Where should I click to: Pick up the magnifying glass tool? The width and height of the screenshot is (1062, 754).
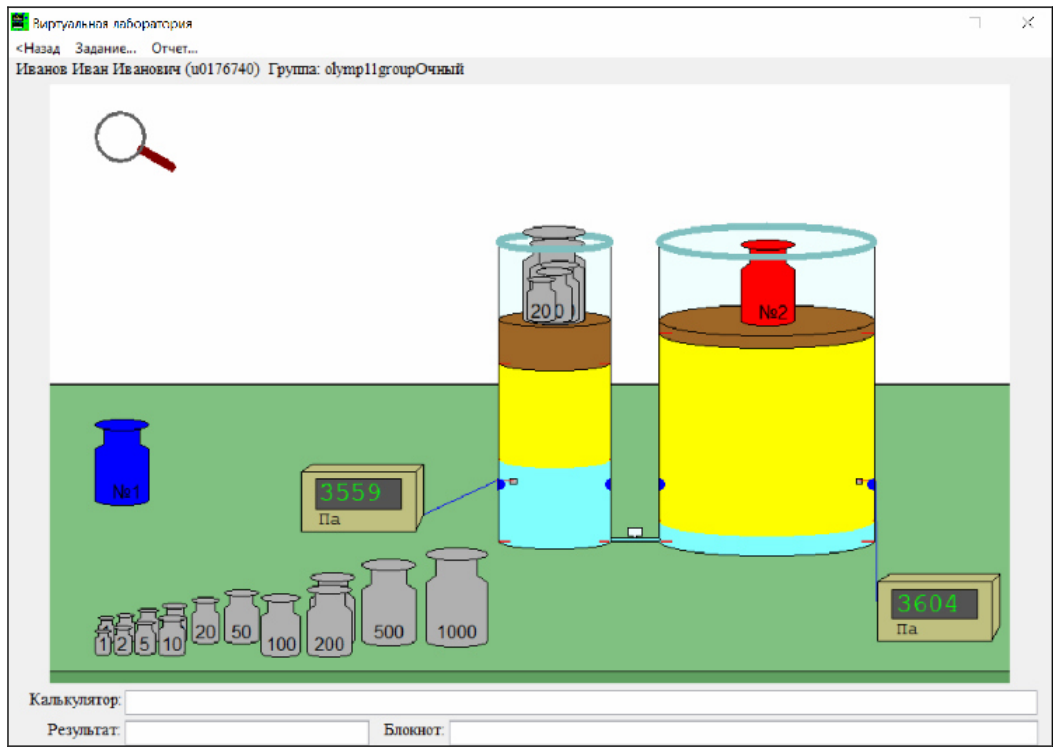coord(134,141)
